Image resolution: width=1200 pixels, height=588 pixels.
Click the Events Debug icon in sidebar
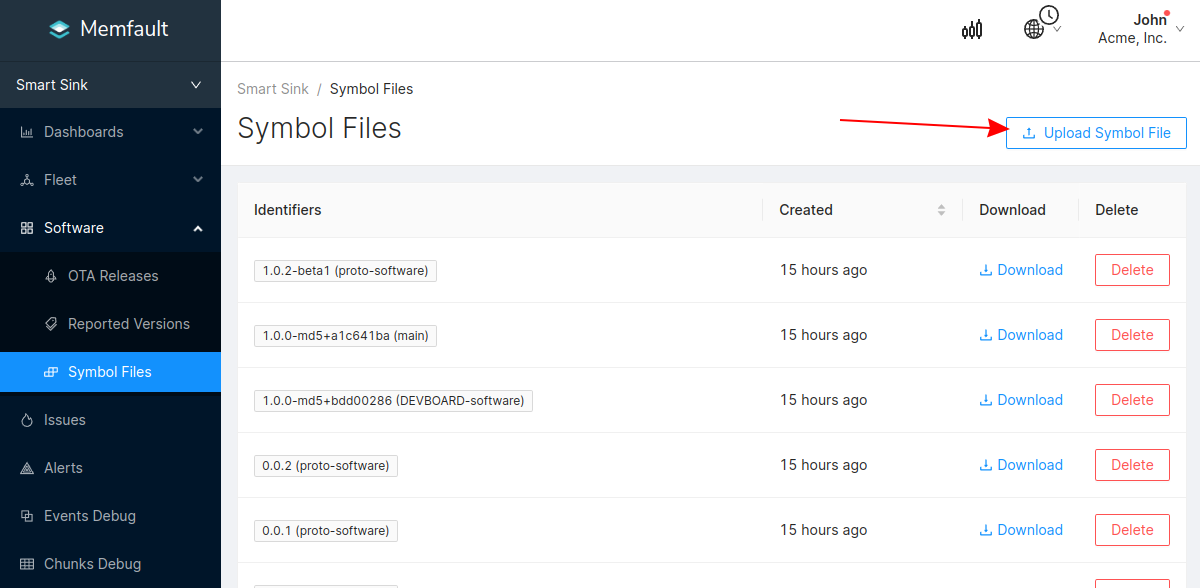tap(27, 516)
